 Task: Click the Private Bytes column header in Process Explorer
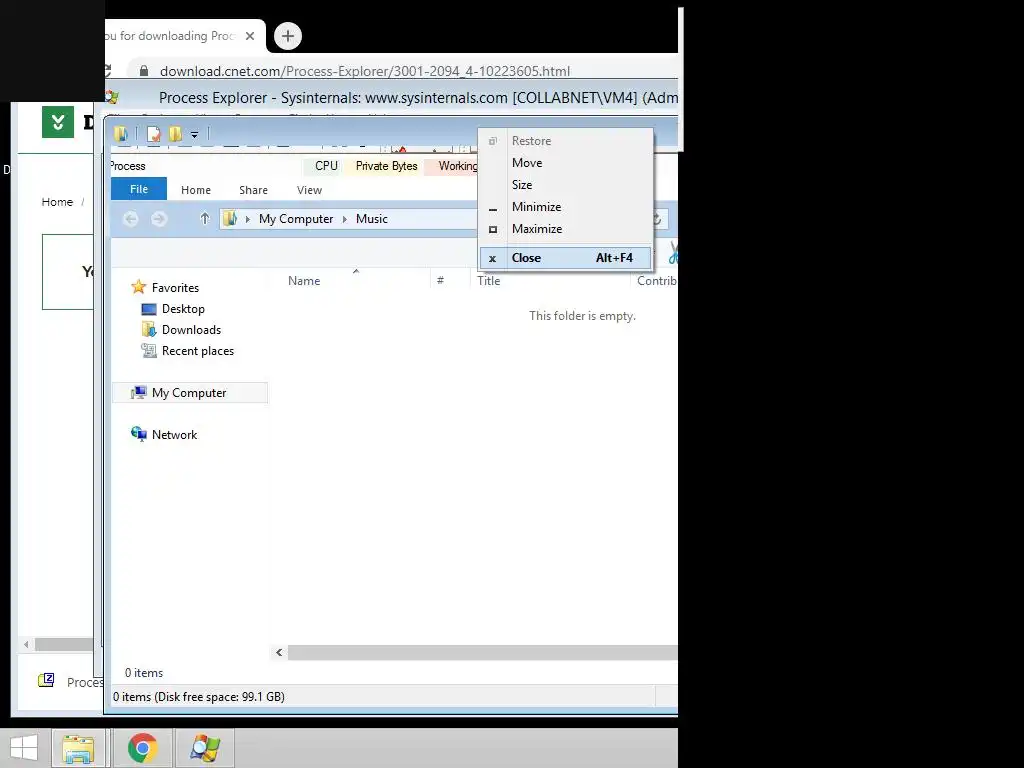point(386,166)
